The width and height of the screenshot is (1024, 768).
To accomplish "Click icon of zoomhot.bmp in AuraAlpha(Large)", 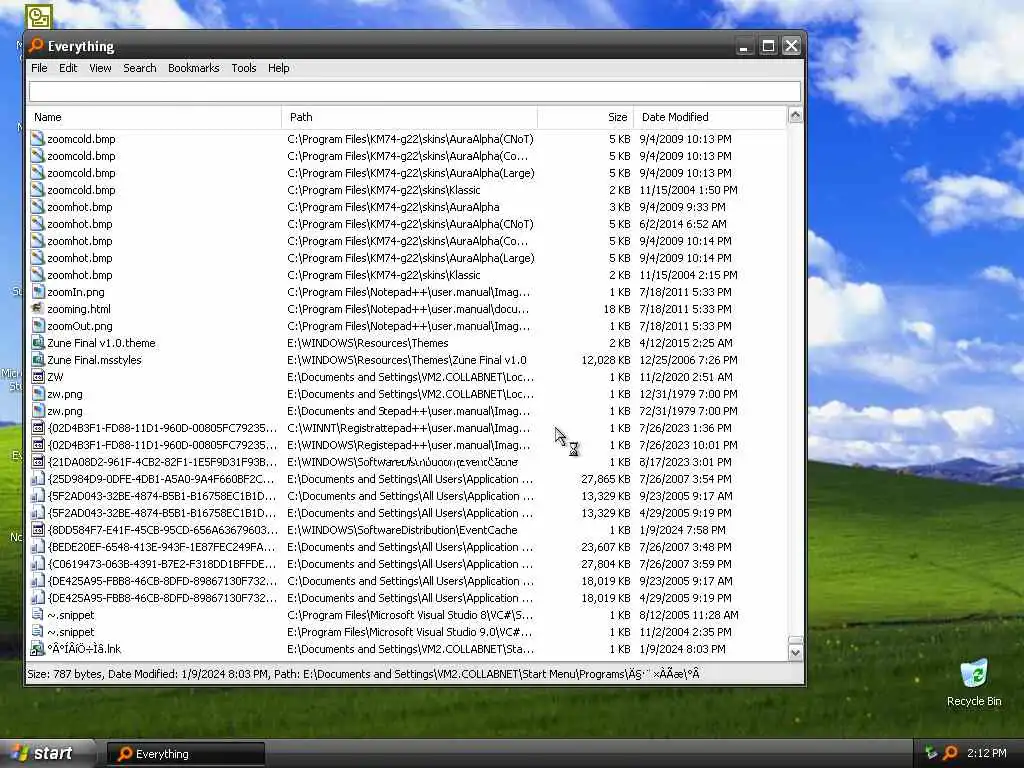I will click(x=38, y=258).
